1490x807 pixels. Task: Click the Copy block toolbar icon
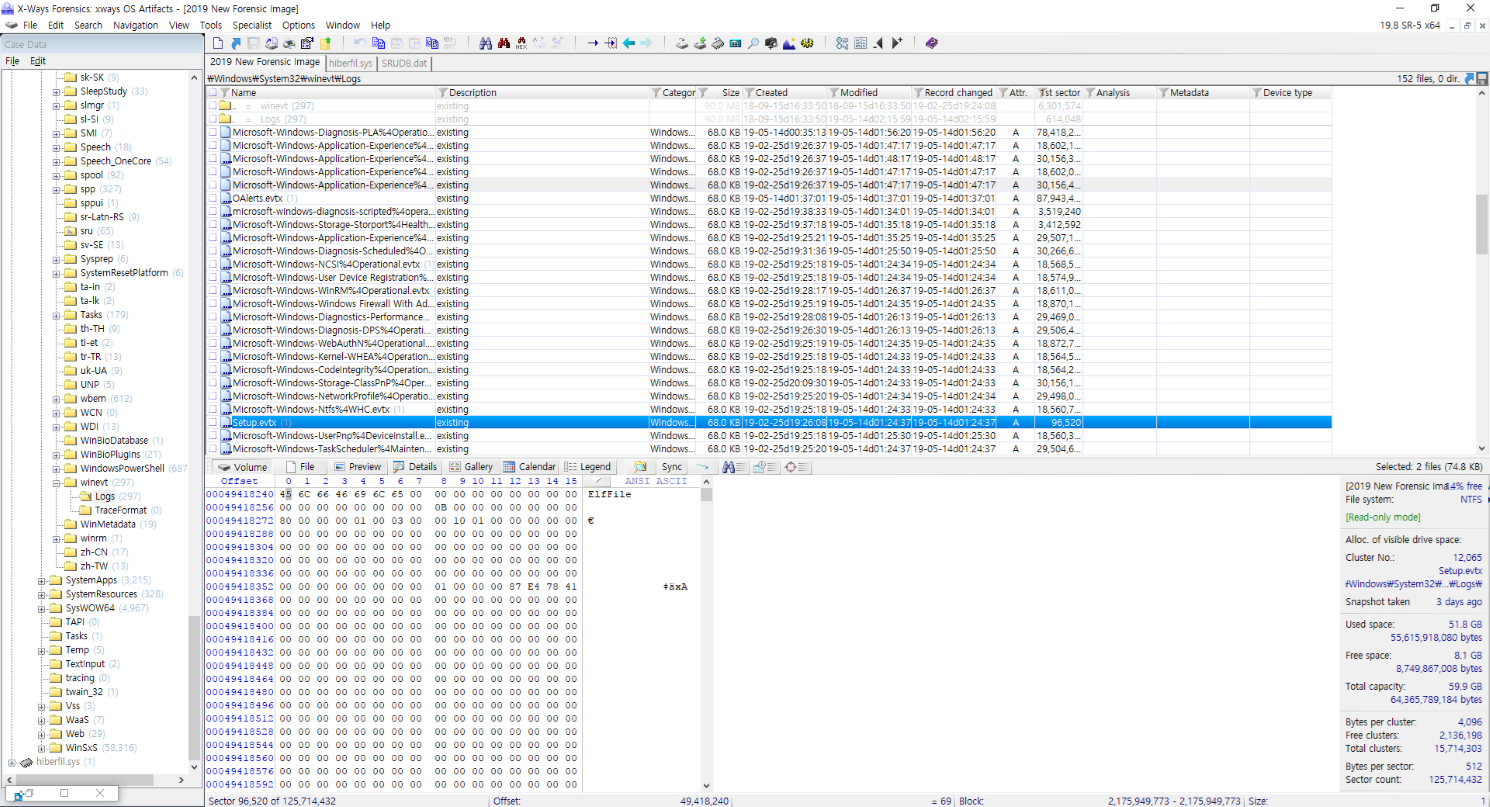coord(379,43)
